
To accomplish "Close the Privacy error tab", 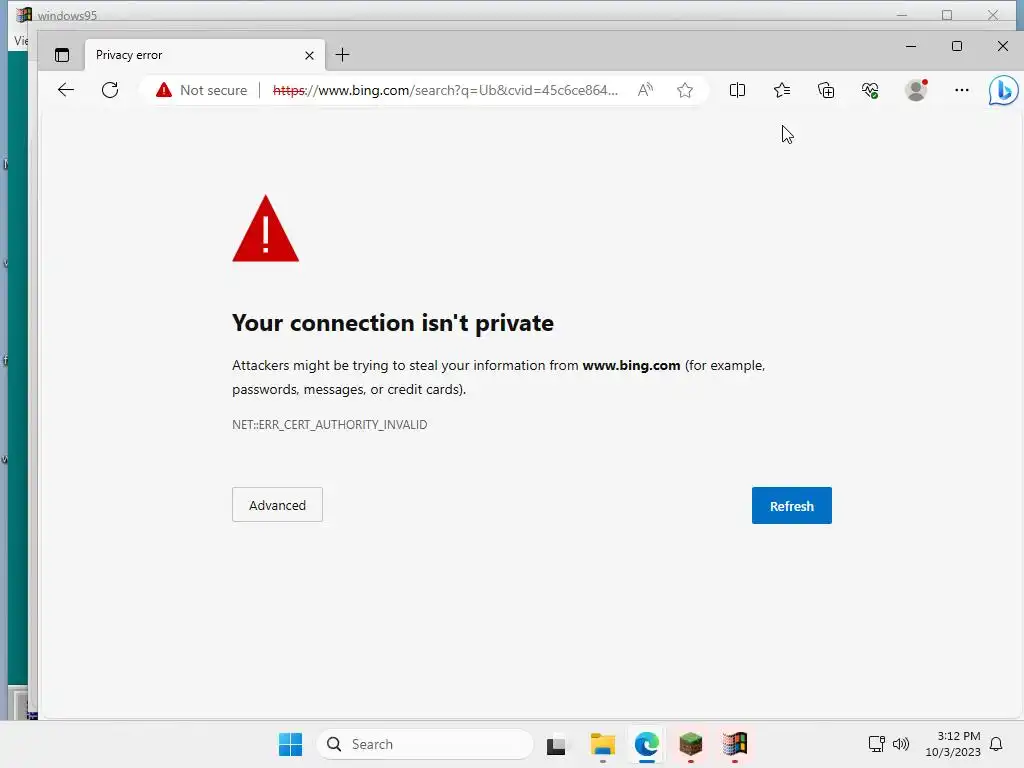I will click(x=310, y=56).
